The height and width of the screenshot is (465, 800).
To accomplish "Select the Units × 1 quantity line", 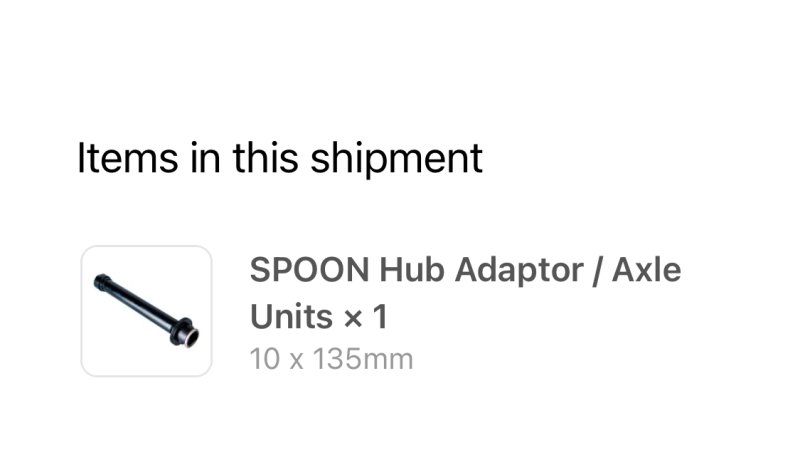I will click(318, 317).
